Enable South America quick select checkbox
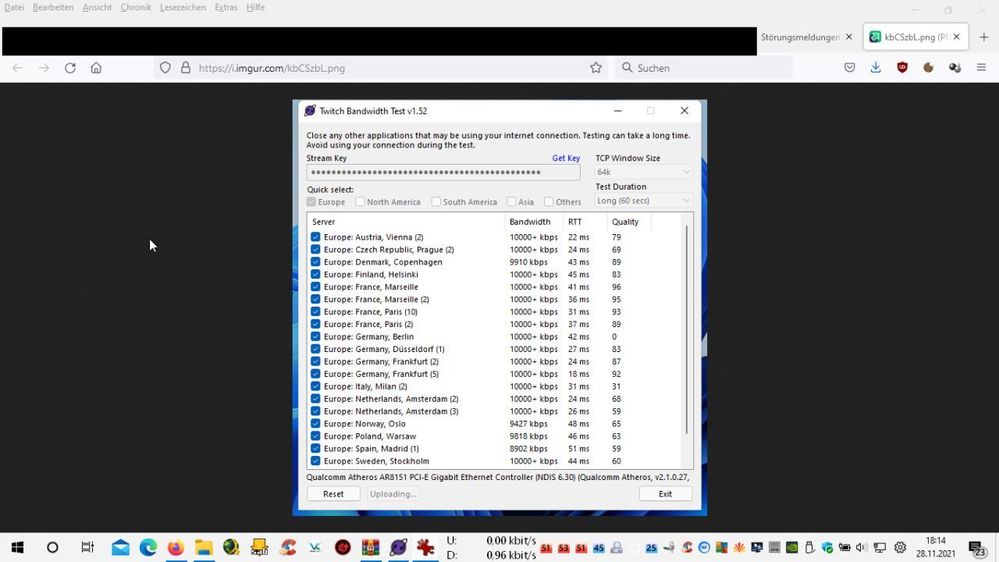The height and width of the screenshot is (562, 999). (x=436, y=201)
